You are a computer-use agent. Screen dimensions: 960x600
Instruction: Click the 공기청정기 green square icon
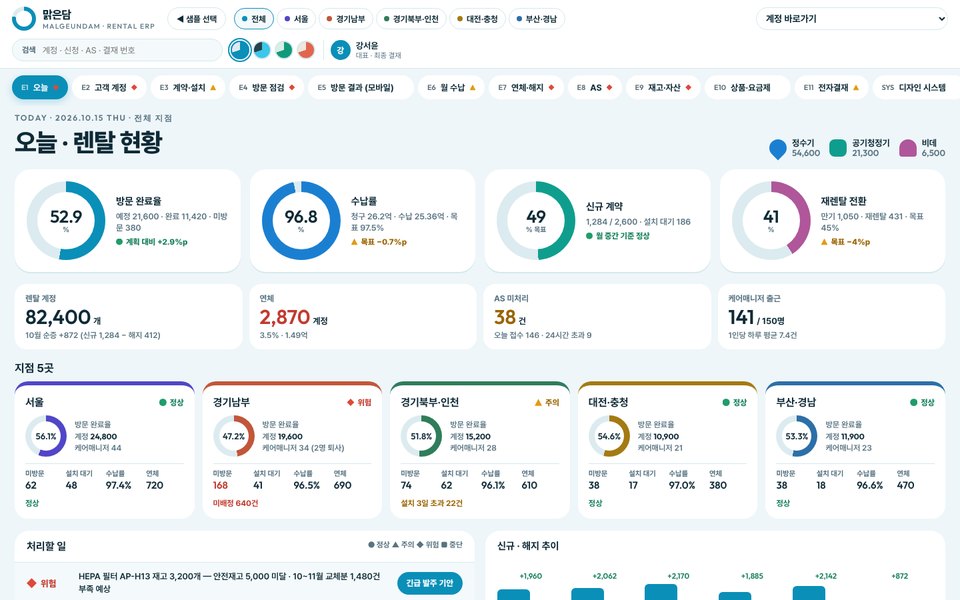pyautogui.click(x=838, y=148)
